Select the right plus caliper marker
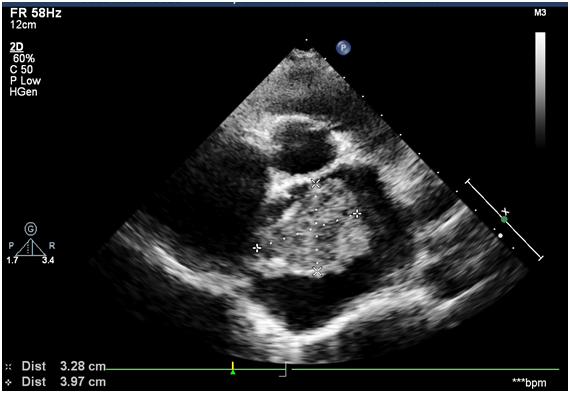570x393 pixels. click(357, 213)
